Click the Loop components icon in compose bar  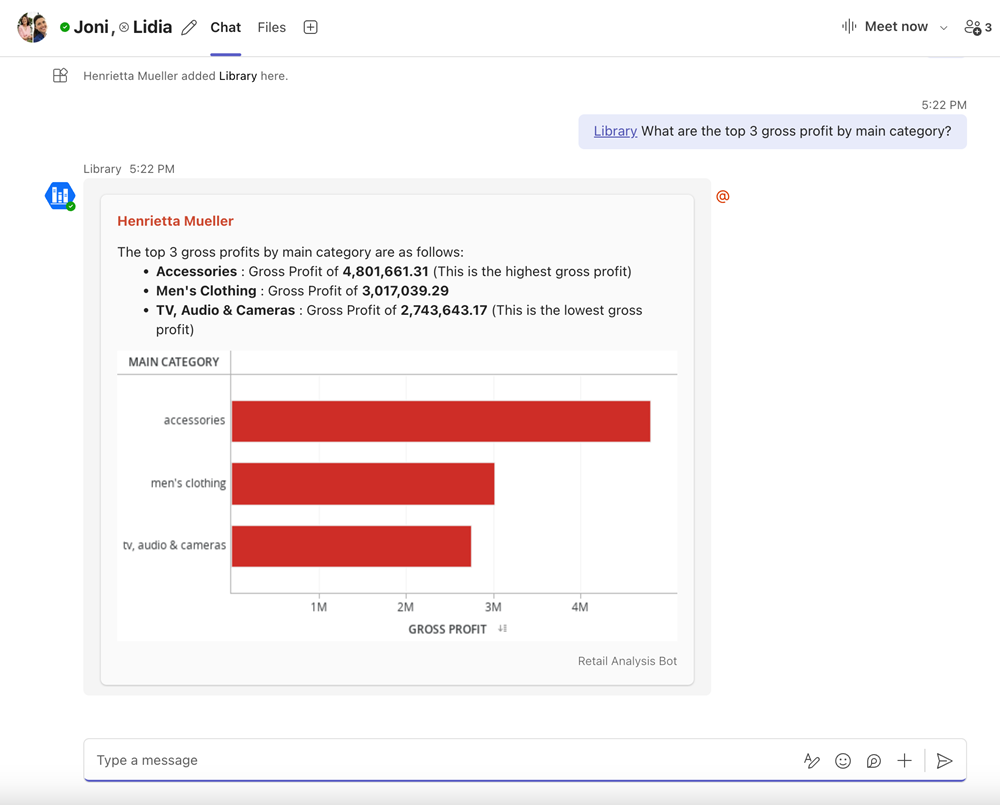873,761
